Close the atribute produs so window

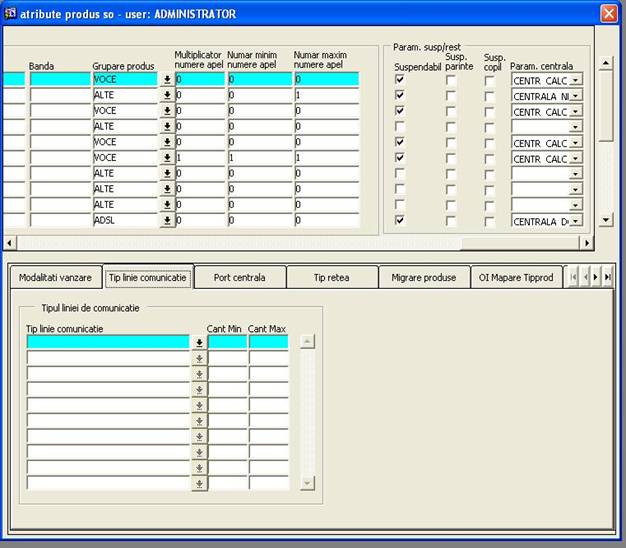pyautogui.click(x=608, y=14)
